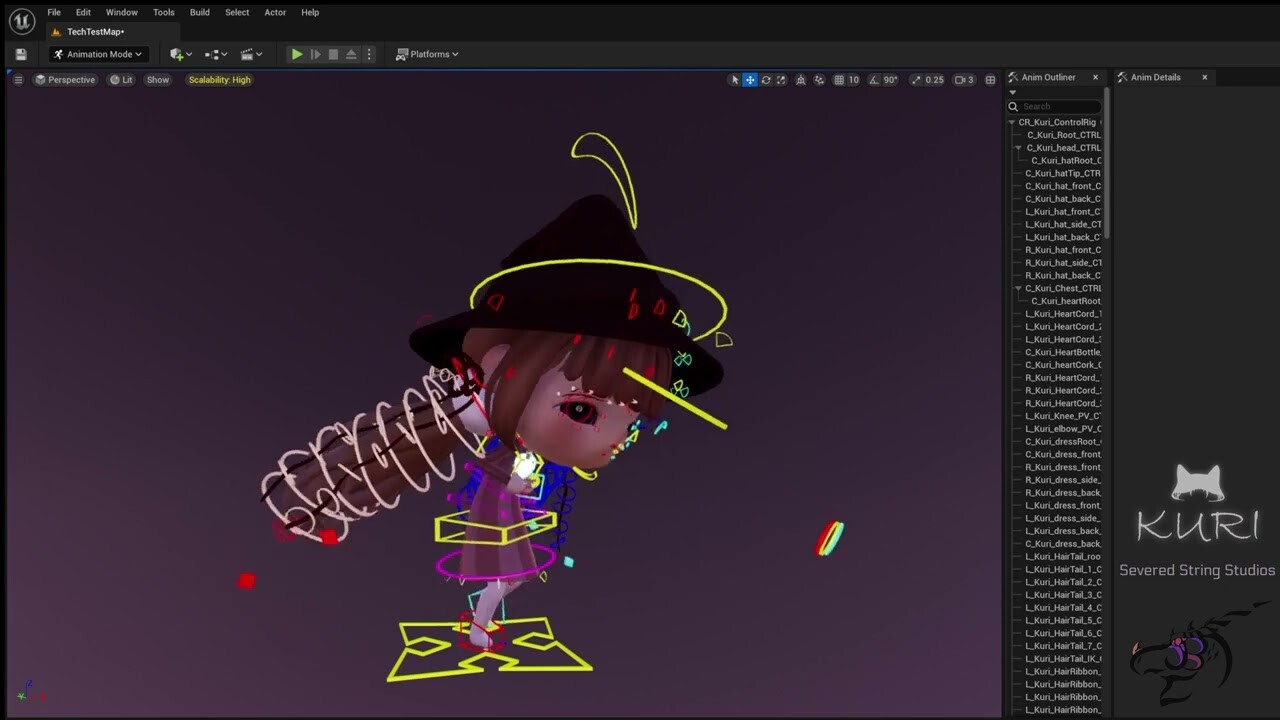Collapse the C_Kuri_Chest_CTRL tree item
Viewport: 1280px width, 720px height.
[1019, 288]
